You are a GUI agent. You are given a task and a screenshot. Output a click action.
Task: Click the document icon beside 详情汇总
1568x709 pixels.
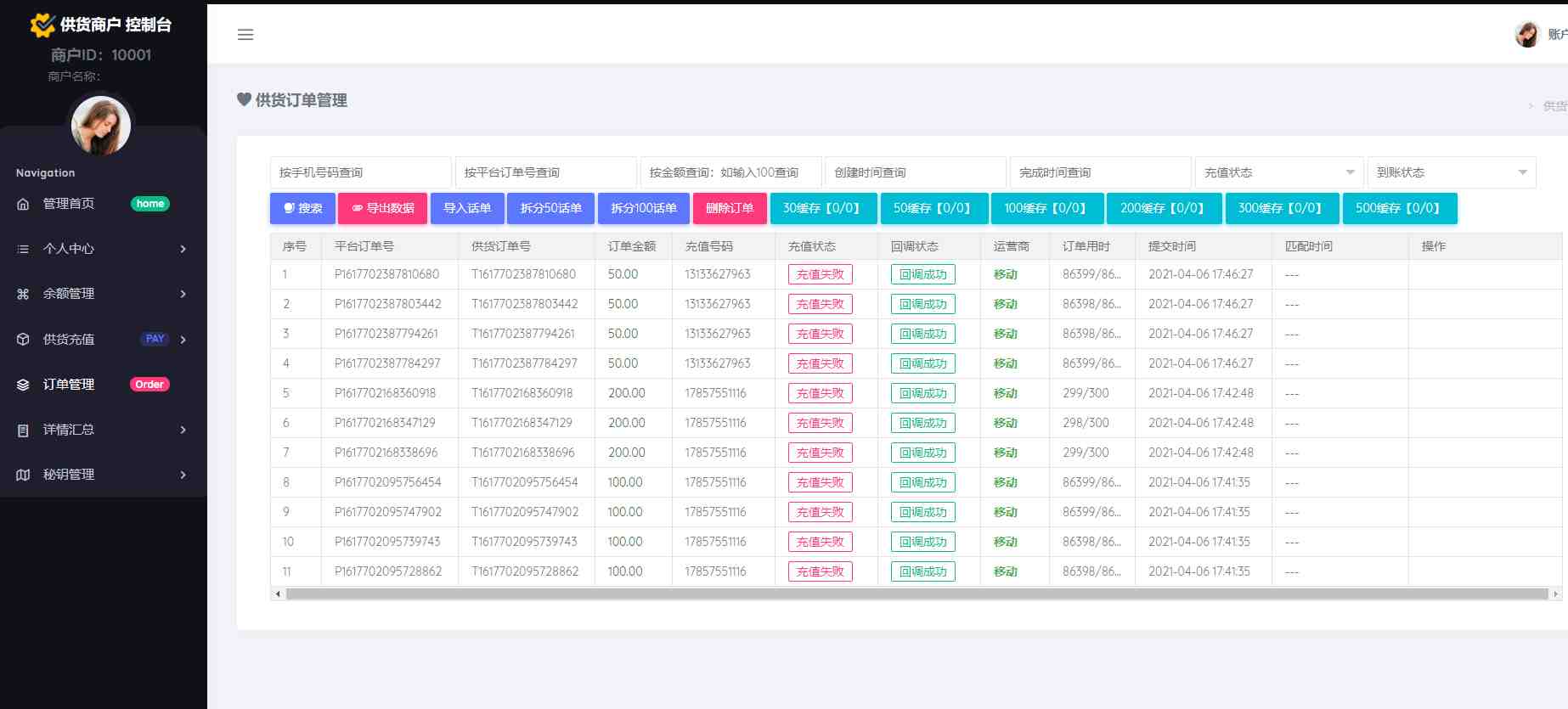pos(23,430)
